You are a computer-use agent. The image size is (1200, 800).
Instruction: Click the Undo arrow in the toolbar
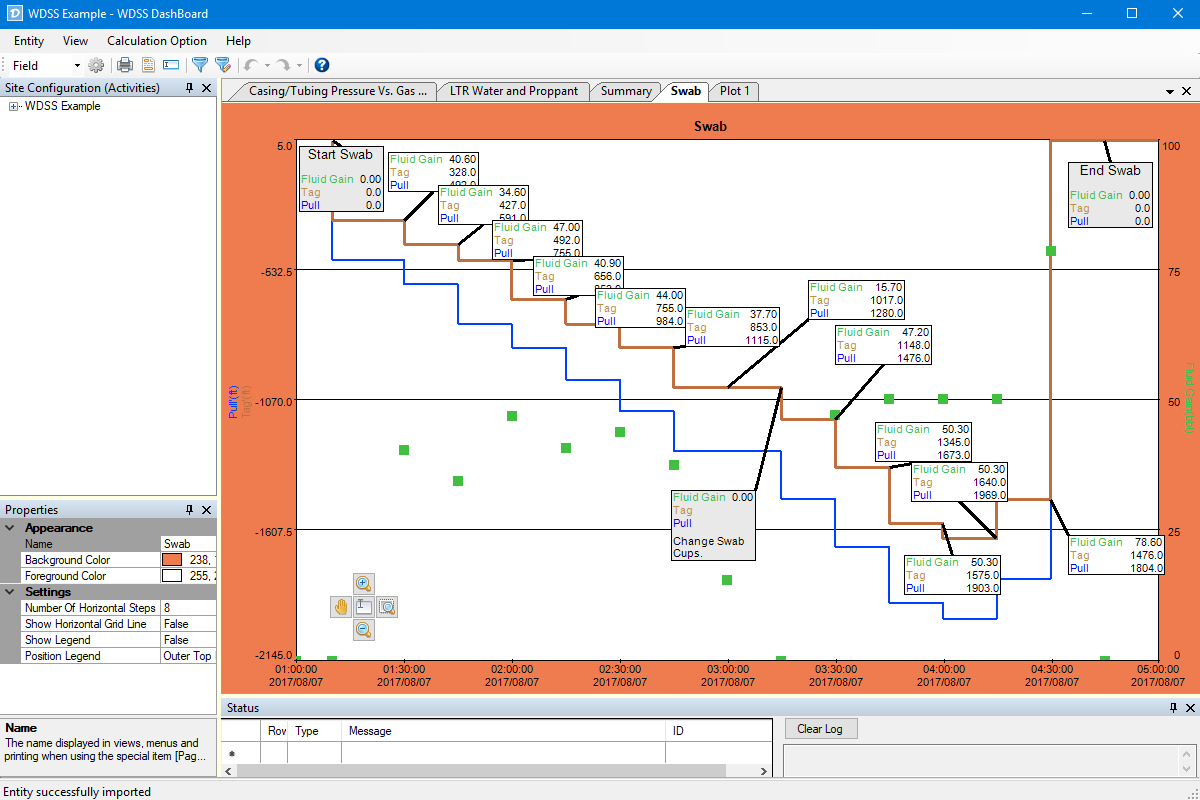[250, 65]
